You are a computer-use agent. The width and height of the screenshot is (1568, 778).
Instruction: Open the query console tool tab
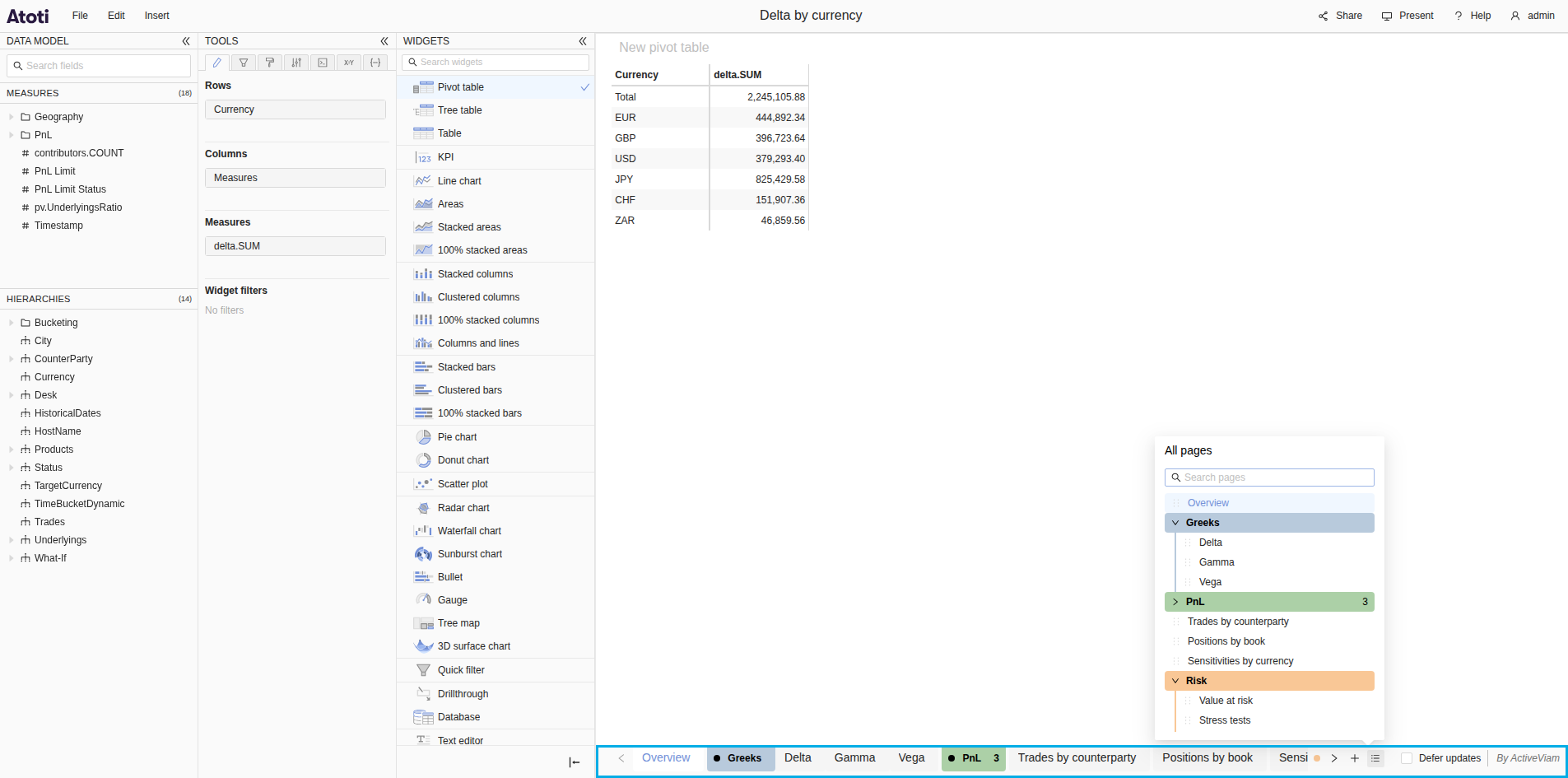[323, 63]
